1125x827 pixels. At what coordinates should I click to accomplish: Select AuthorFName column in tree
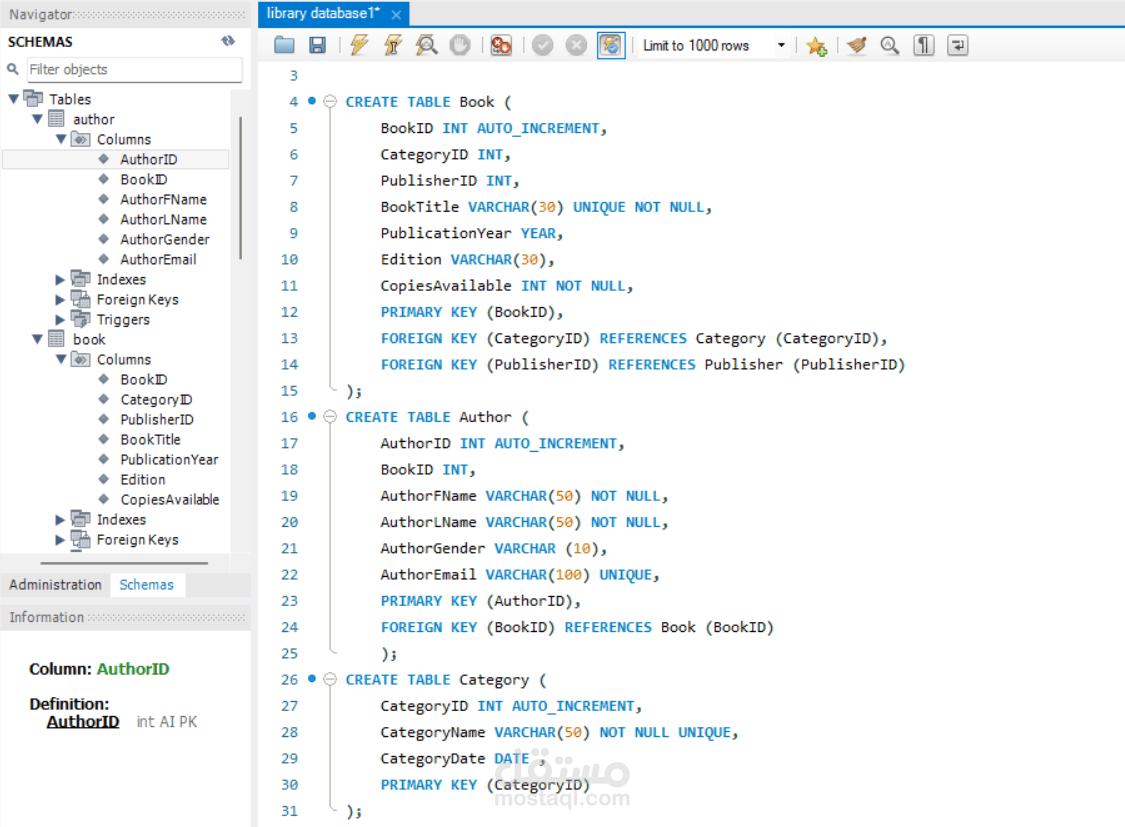pos(164,199)
